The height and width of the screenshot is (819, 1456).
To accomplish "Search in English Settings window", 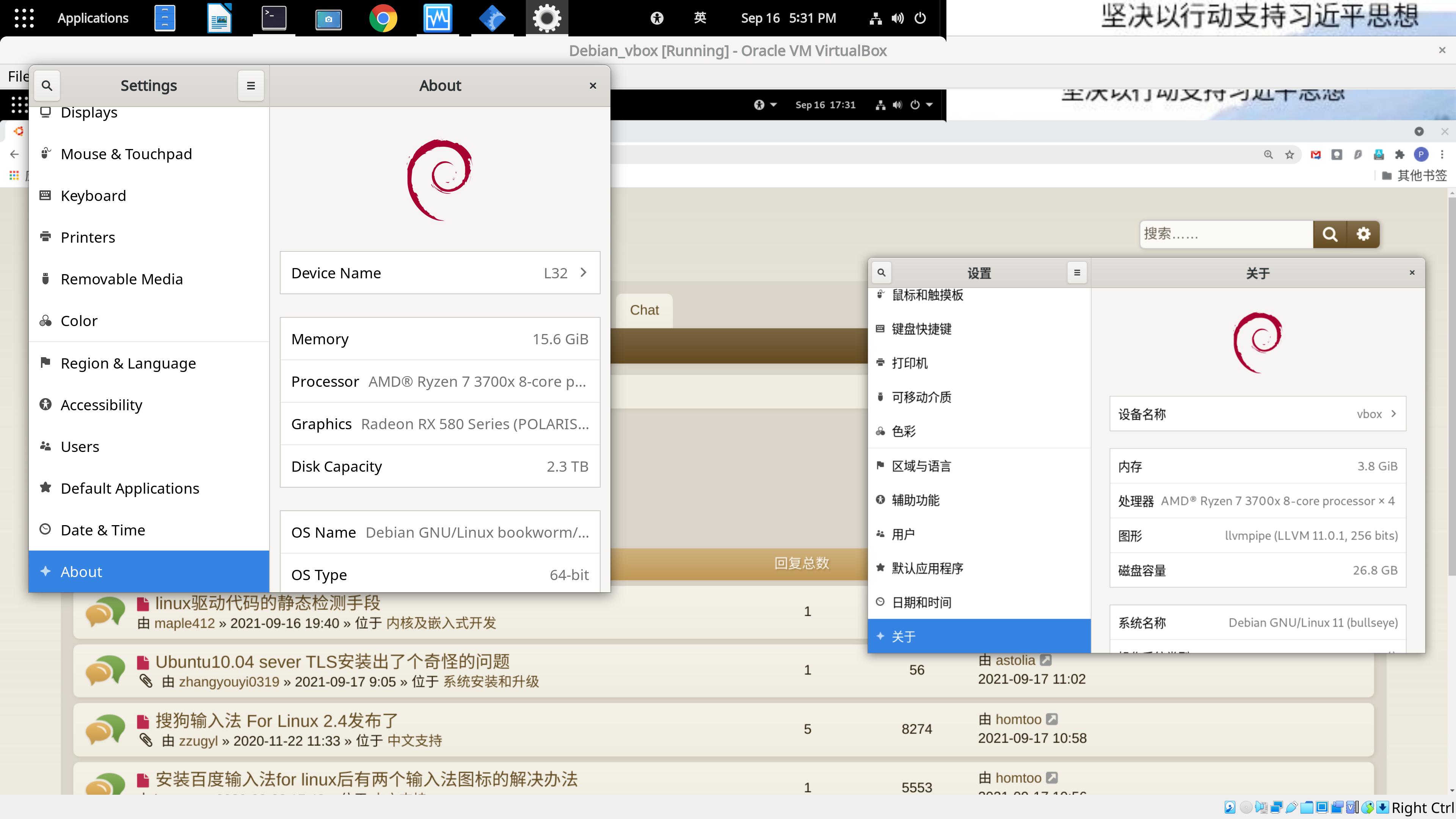I will coord(47,85).
